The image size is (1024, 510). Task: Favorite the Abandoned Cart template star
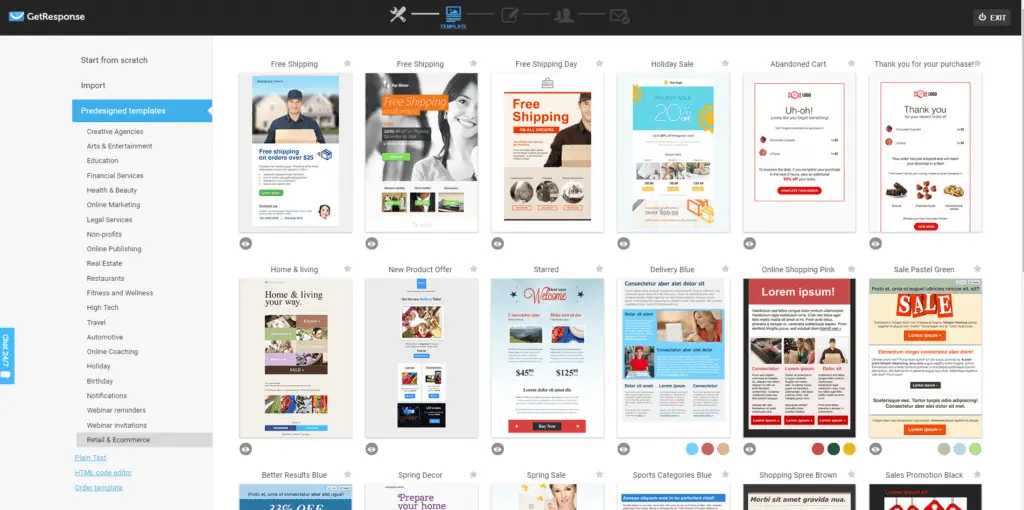tap(852, 63)
